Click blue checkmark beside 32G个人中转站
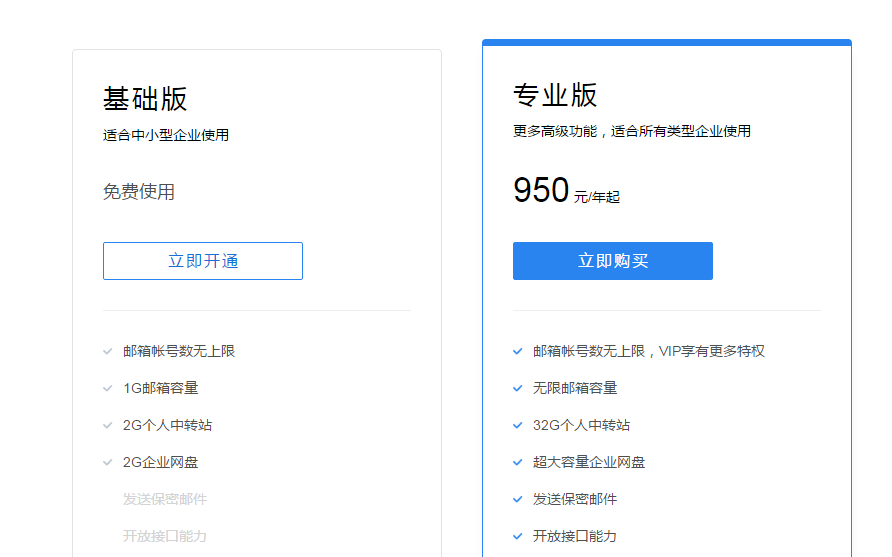The image size is (892, 557). (x=518, y=426)
